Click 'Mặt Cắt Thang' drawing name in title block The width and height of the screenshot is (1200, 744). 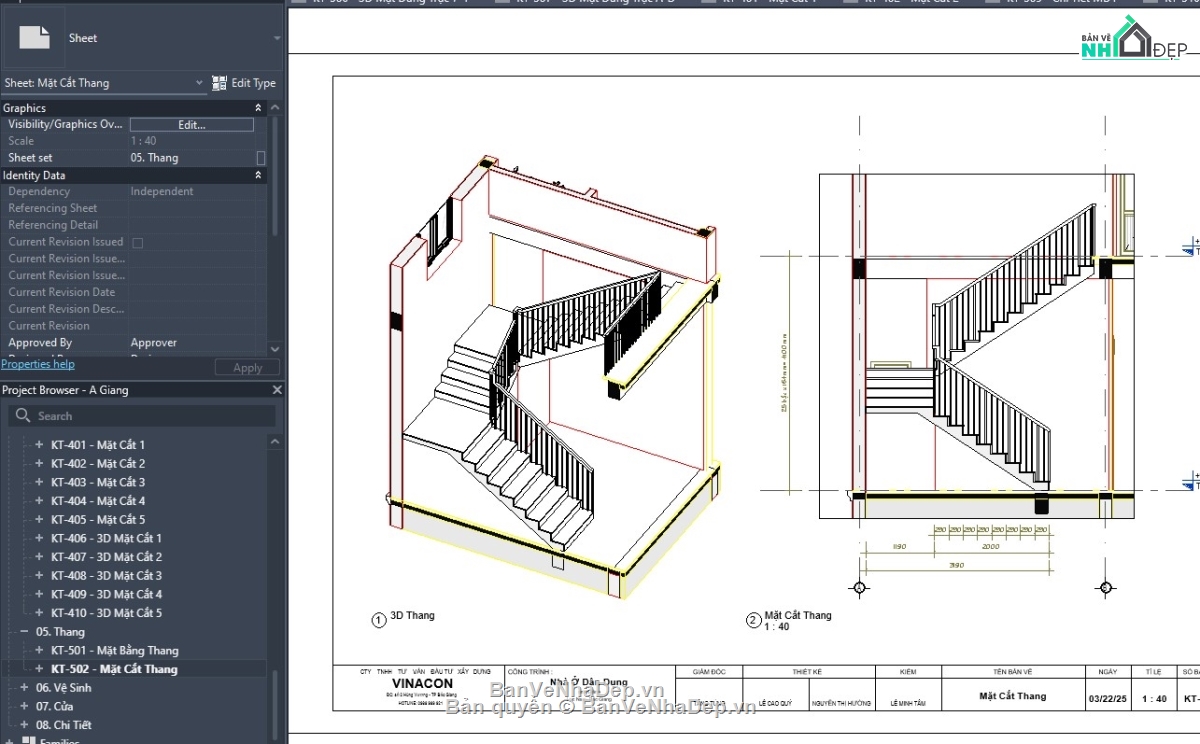coord(1012,695)
